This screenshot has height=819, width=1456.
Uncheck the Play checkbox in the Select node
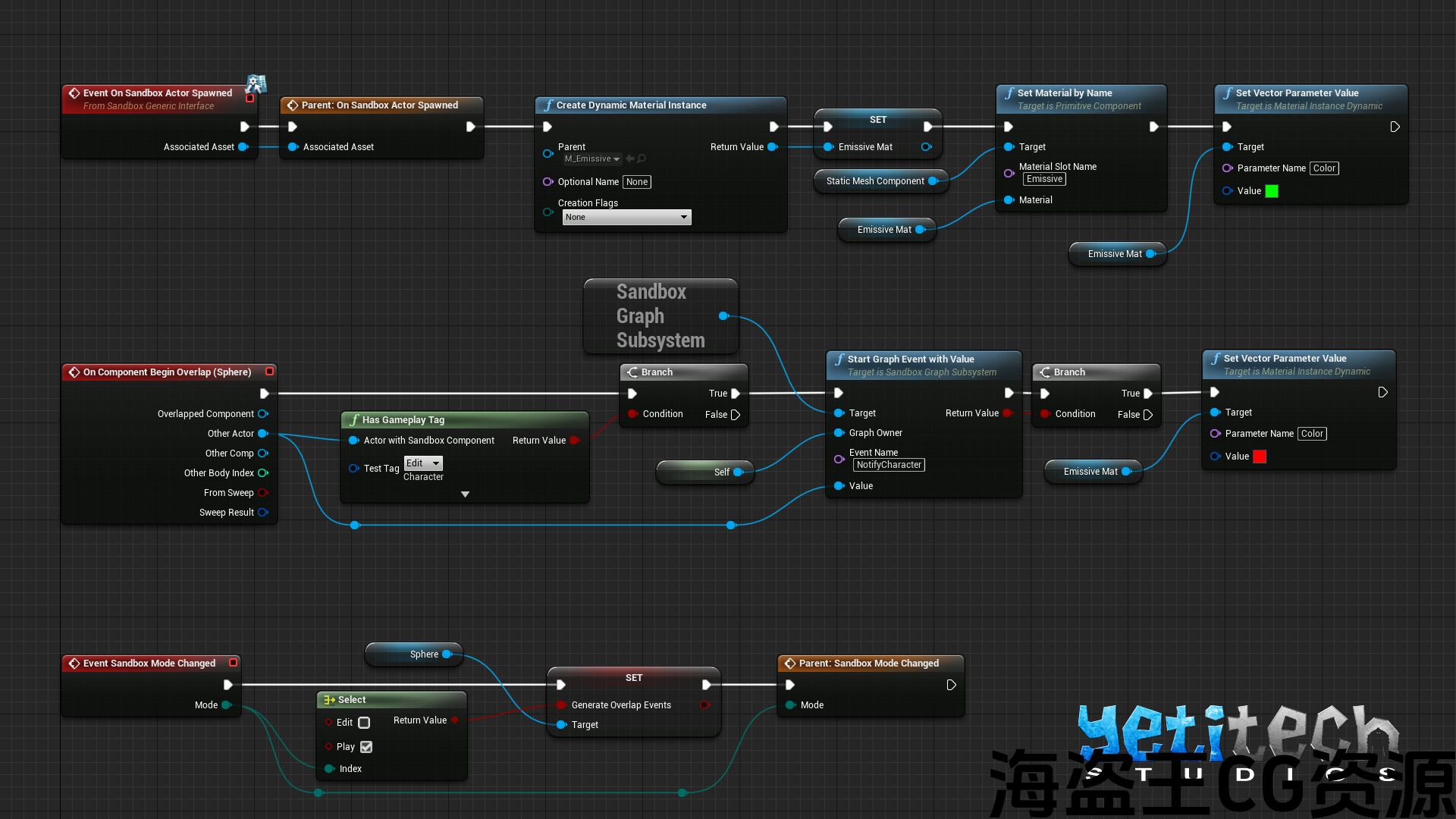pos(366,747)
